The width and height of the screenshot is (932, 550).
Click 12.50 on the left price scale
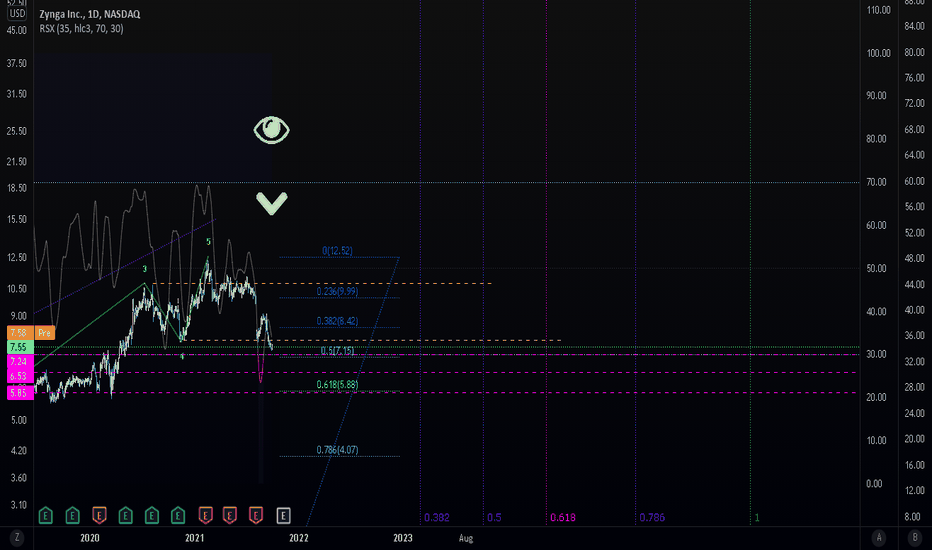point(17,257)
